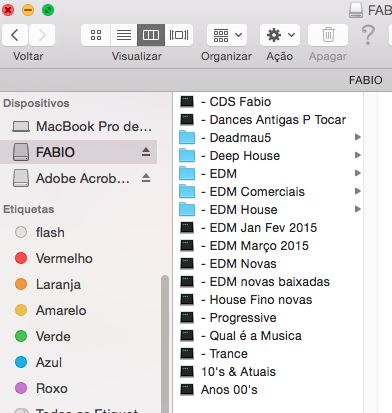This screenshot has width=392, height=413.
Task: Eject the Adobe Acrobat volume
Action: 146,178
